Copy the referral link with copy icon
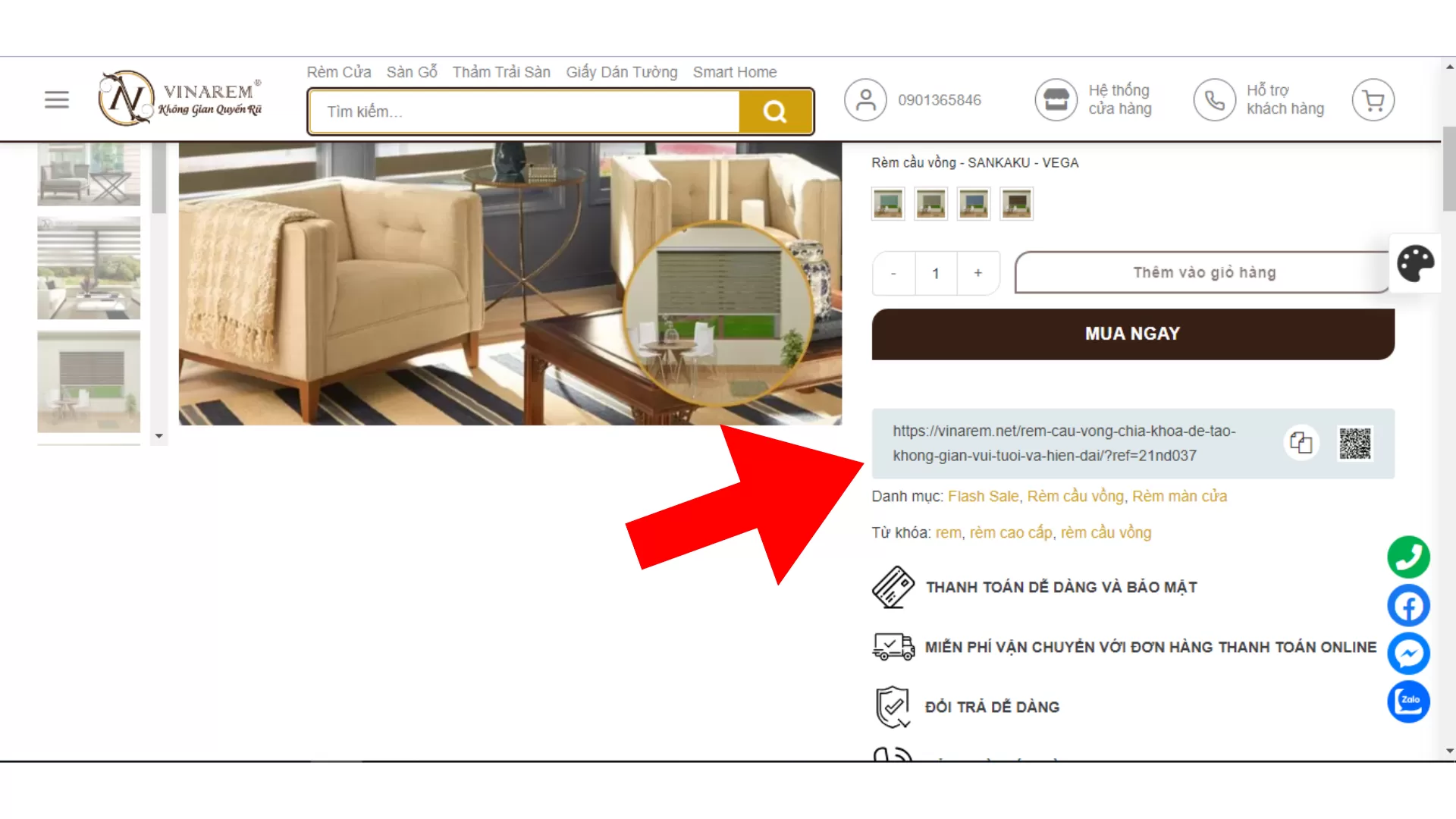This screenshot has height=819, width=1456. 1301,443
